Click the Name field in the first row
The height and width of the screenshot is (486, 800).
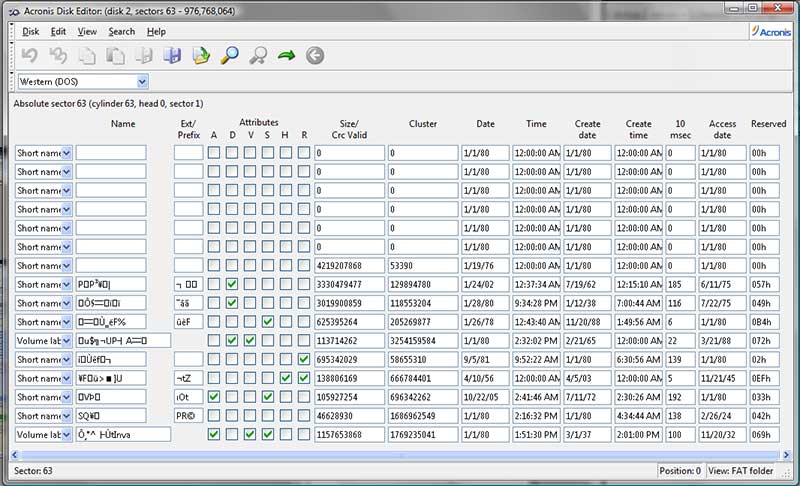click(111, 153)
